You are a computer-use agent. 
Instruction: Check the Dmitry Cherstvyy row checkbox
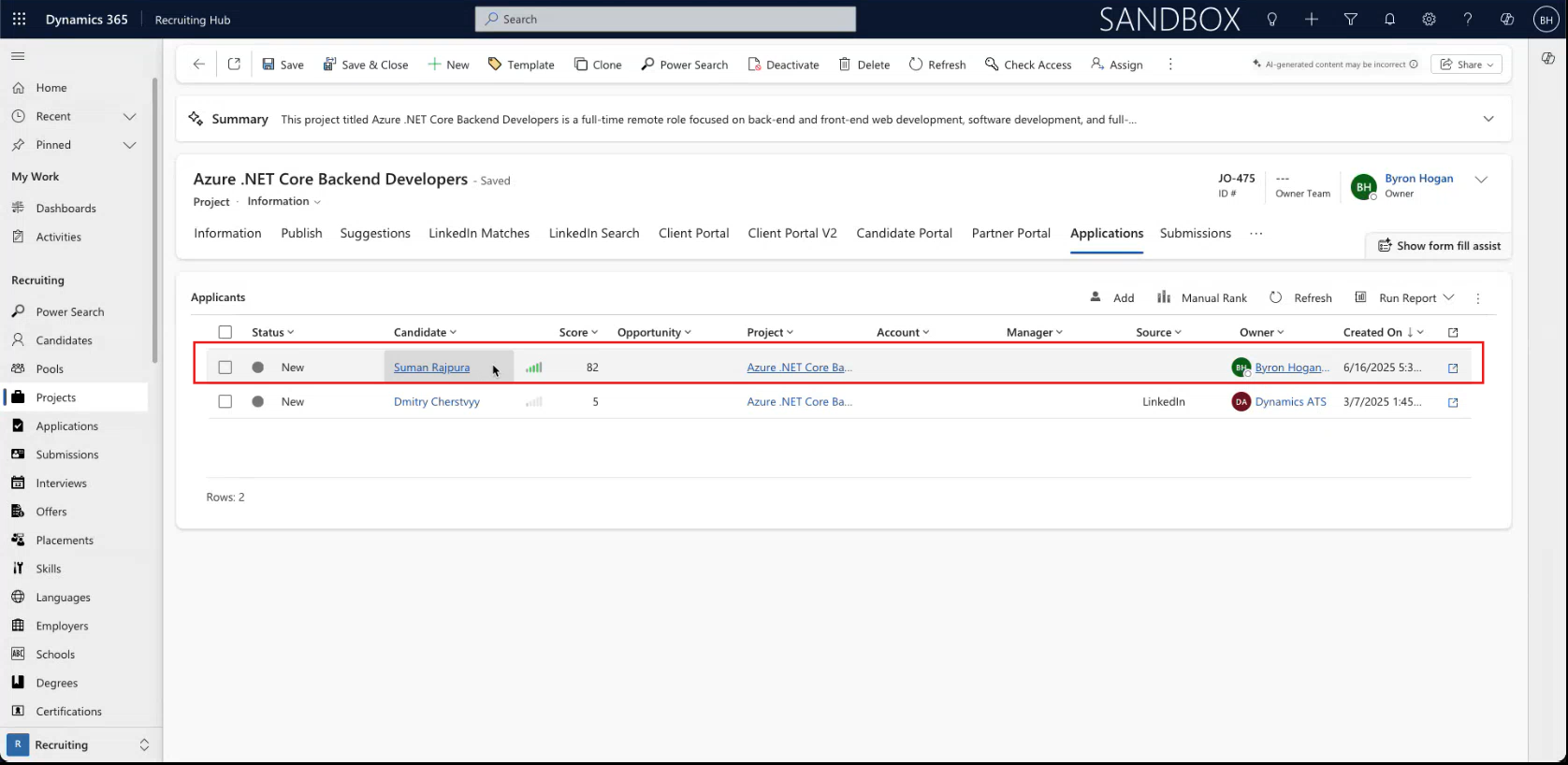click(x=225, y=401)
